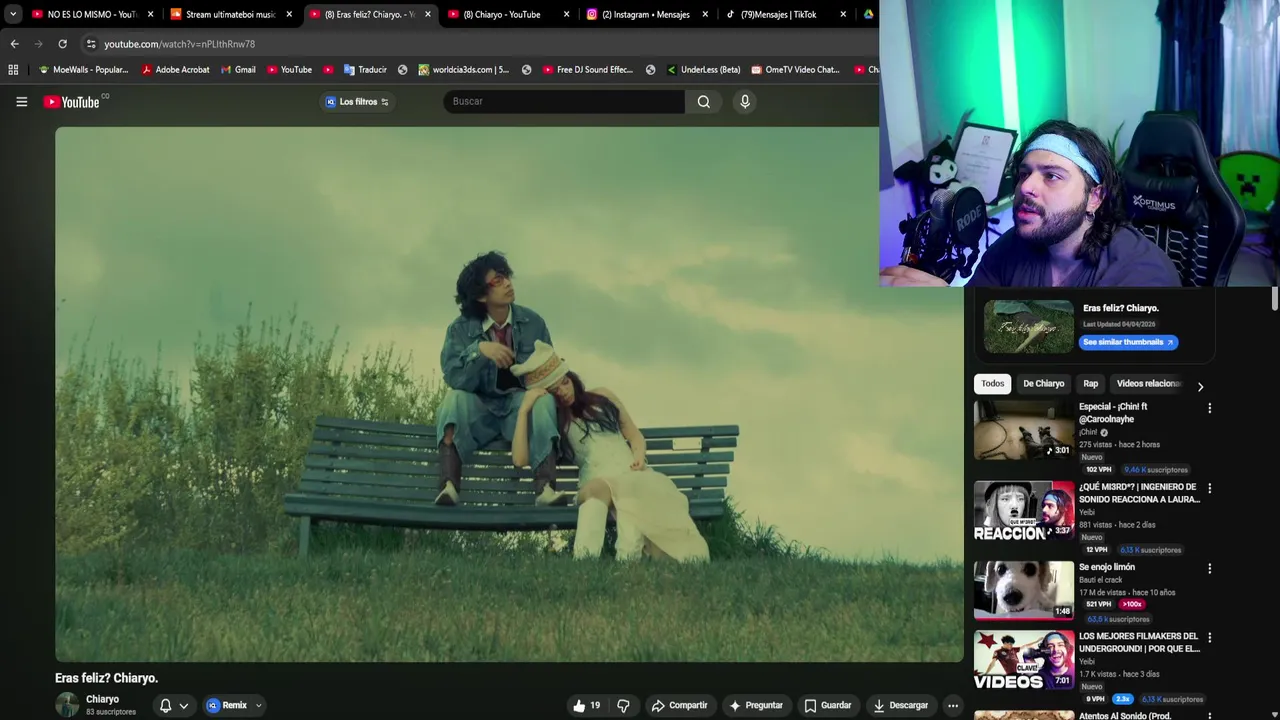Click the Descargar button
1280x720 pixels.
901,705
